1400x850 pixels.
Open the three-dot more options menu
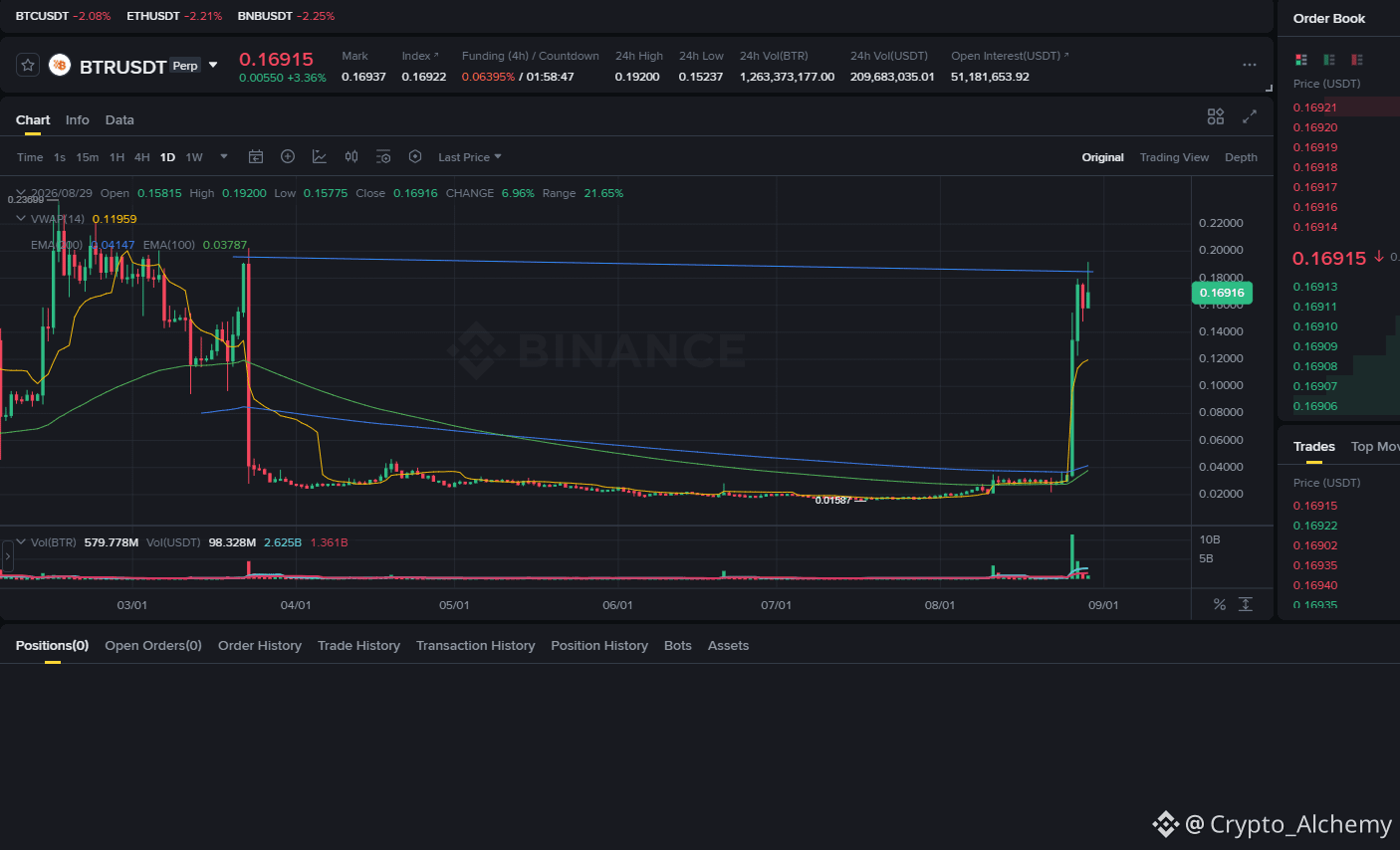(x=1250, y=65)
